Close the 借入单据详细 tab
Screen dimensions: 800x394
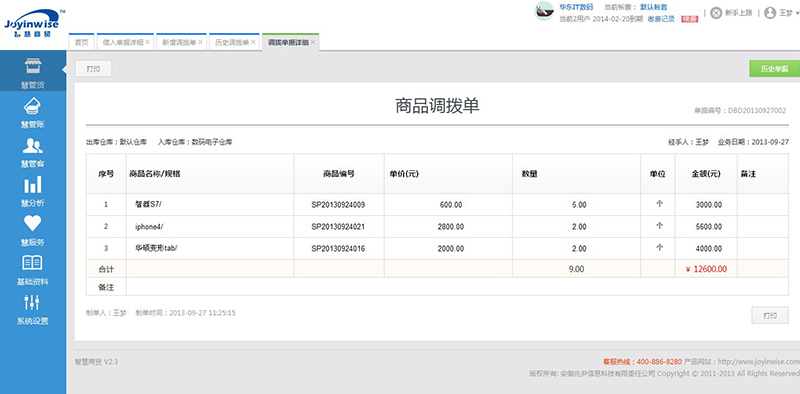pos(147,42)
